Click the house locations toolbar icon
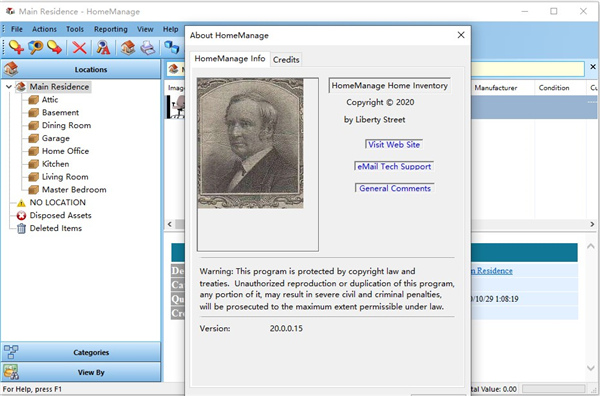600x396 pixels. pyautogui.click(x=128, y=47)
